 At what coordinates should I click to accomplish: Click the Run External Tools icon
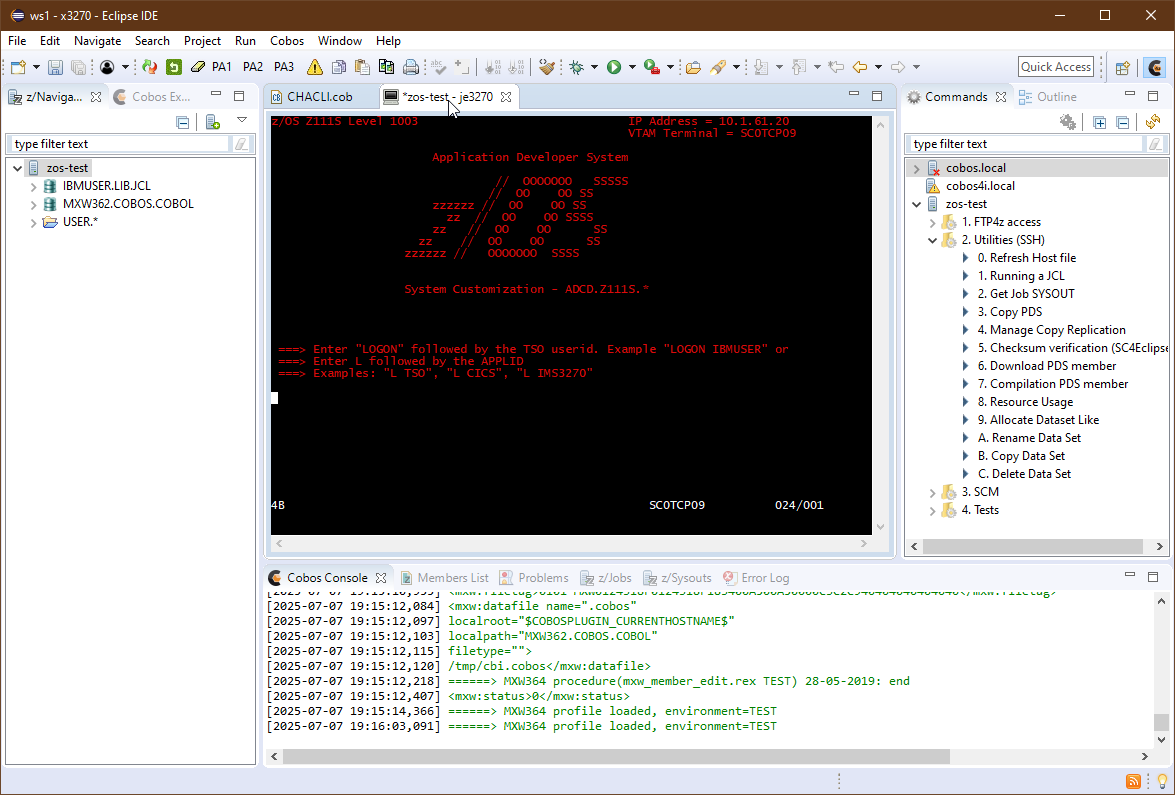652,67
